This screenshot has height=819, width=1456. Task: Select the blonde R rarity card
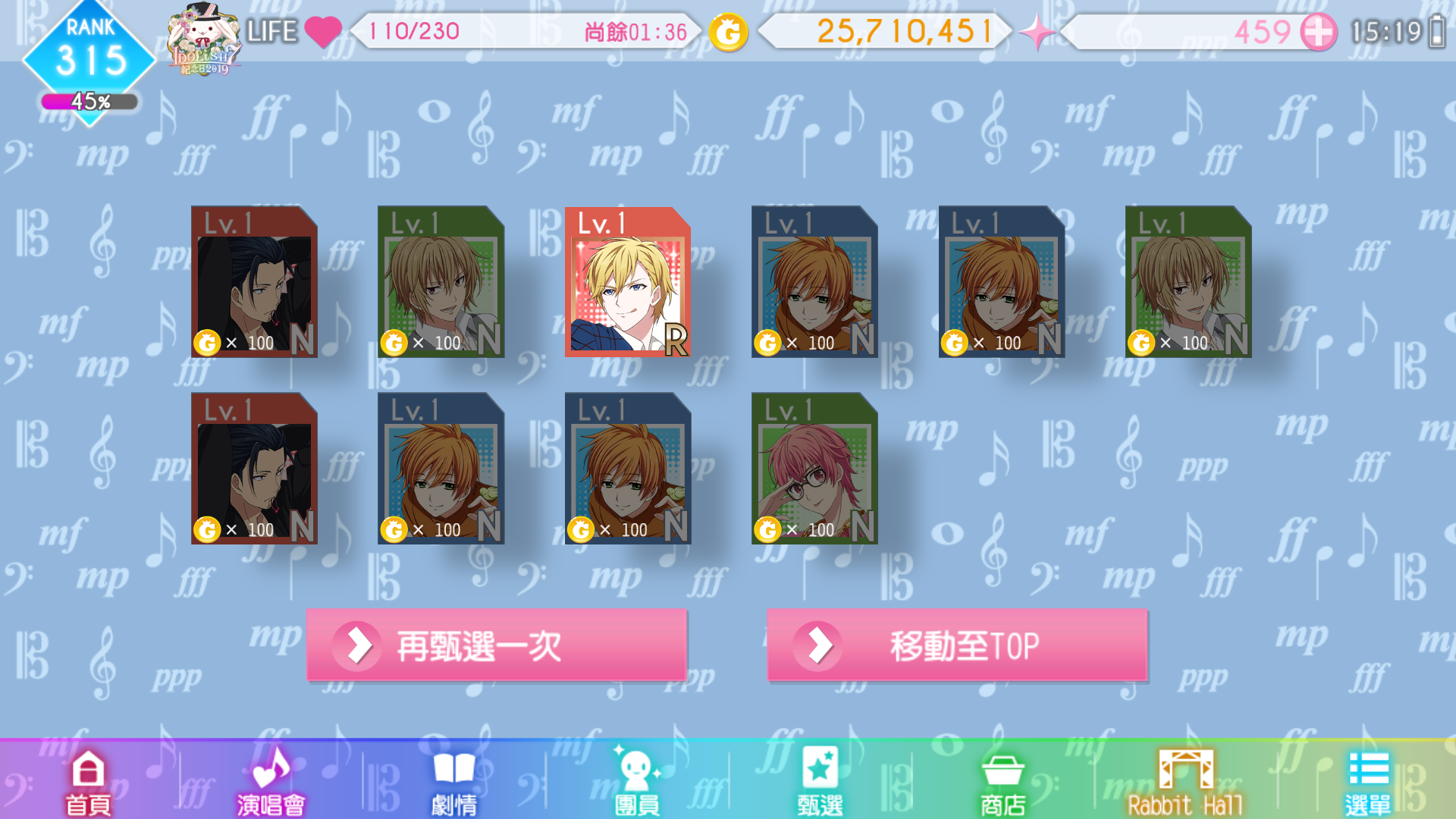pyautogui.click(x=628, y=281)
